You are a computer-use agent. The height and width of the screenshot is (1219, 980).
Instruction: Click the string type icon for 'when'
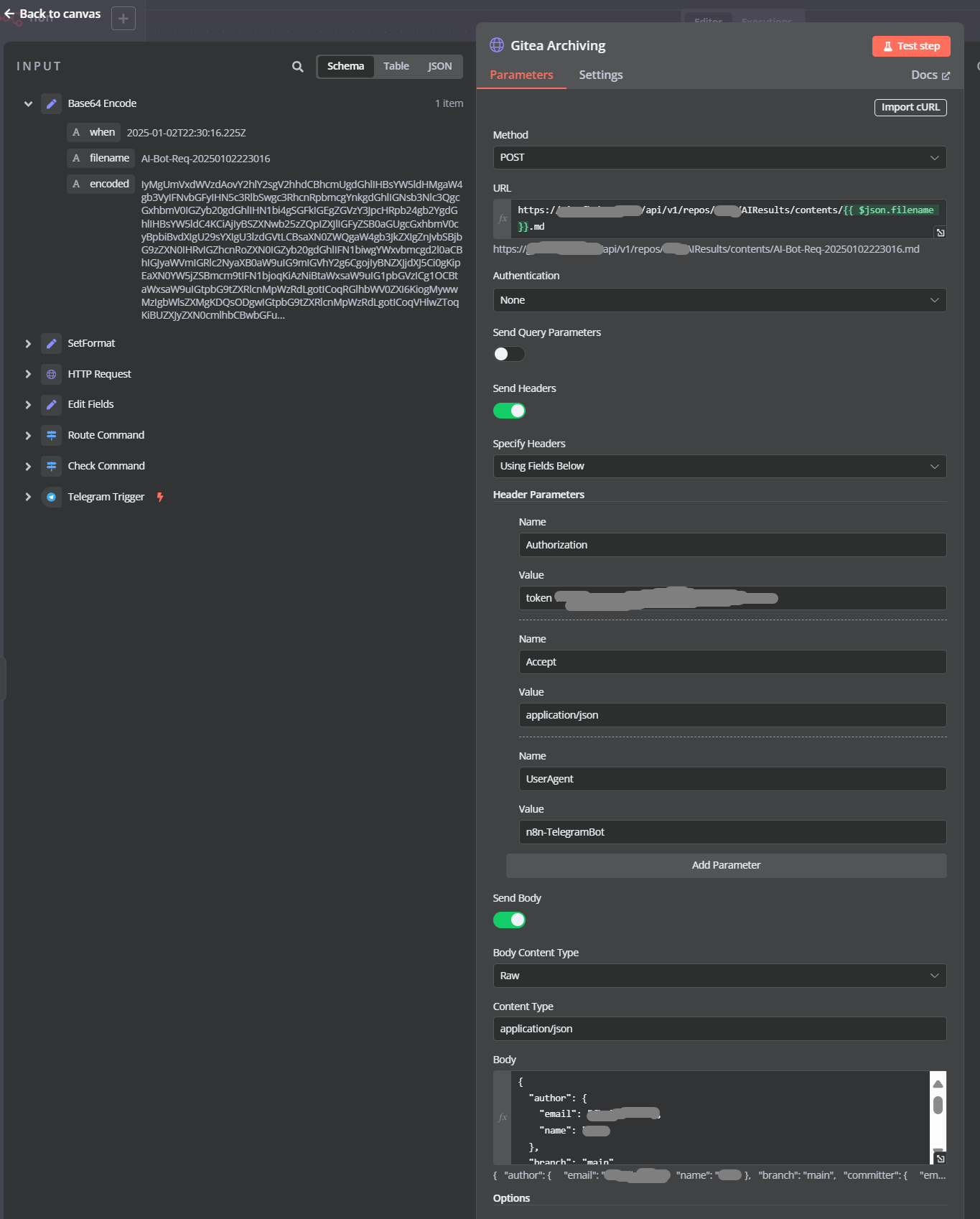76,132
